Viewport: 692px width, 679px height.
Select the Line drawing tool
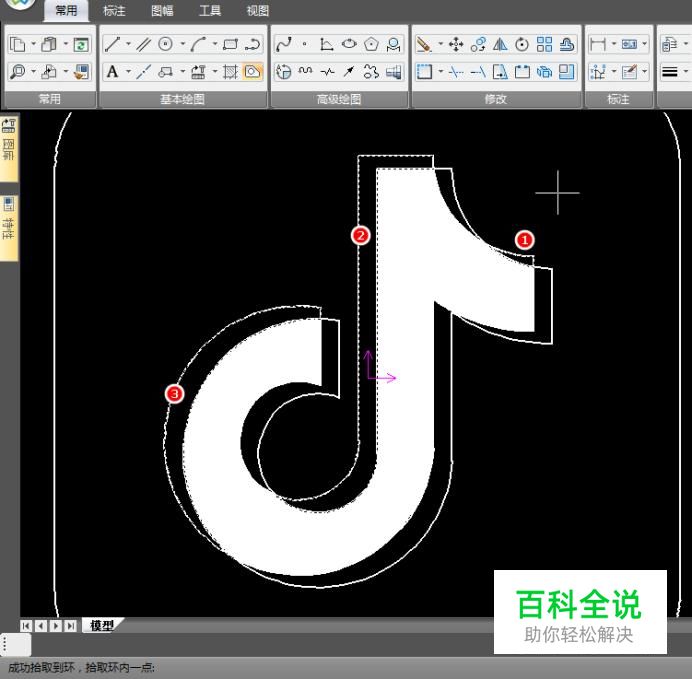113,45
